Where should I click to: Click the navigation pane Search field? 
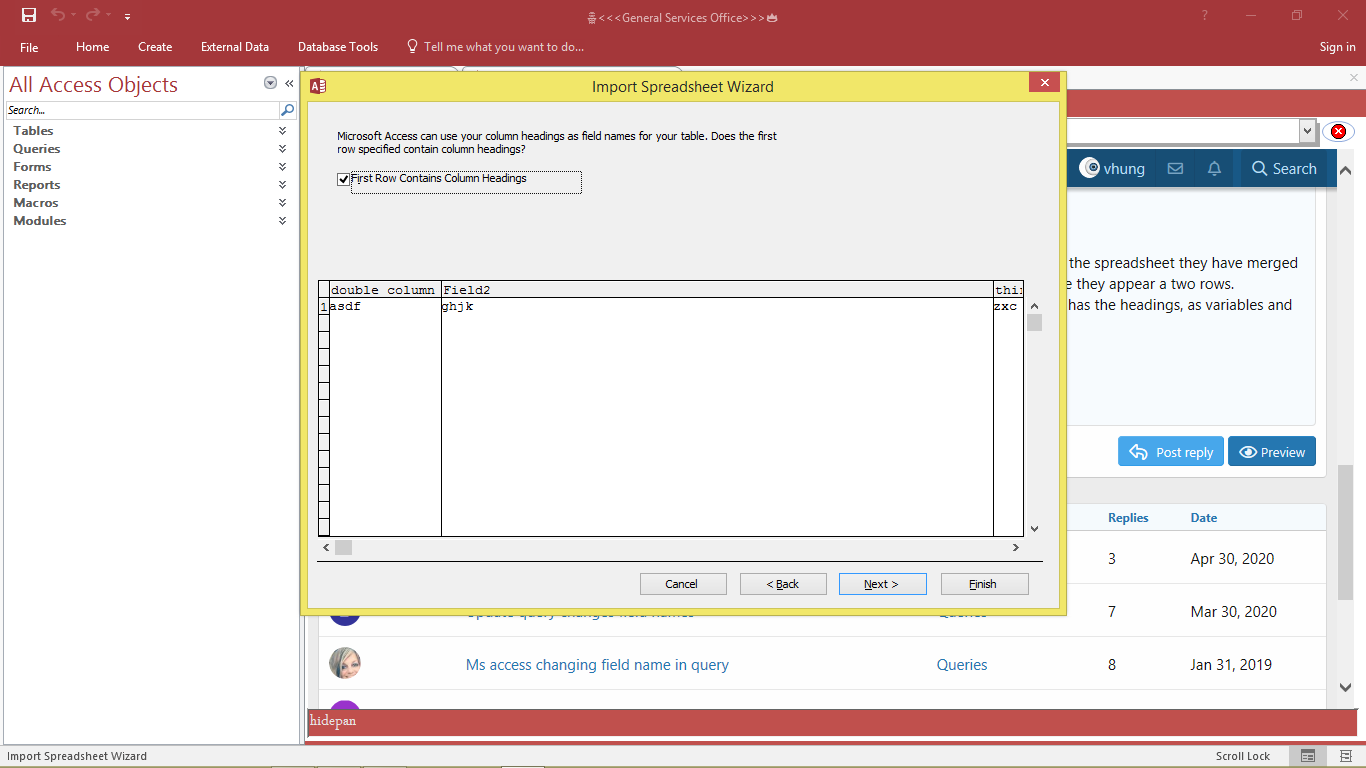(x=142, y=110)
